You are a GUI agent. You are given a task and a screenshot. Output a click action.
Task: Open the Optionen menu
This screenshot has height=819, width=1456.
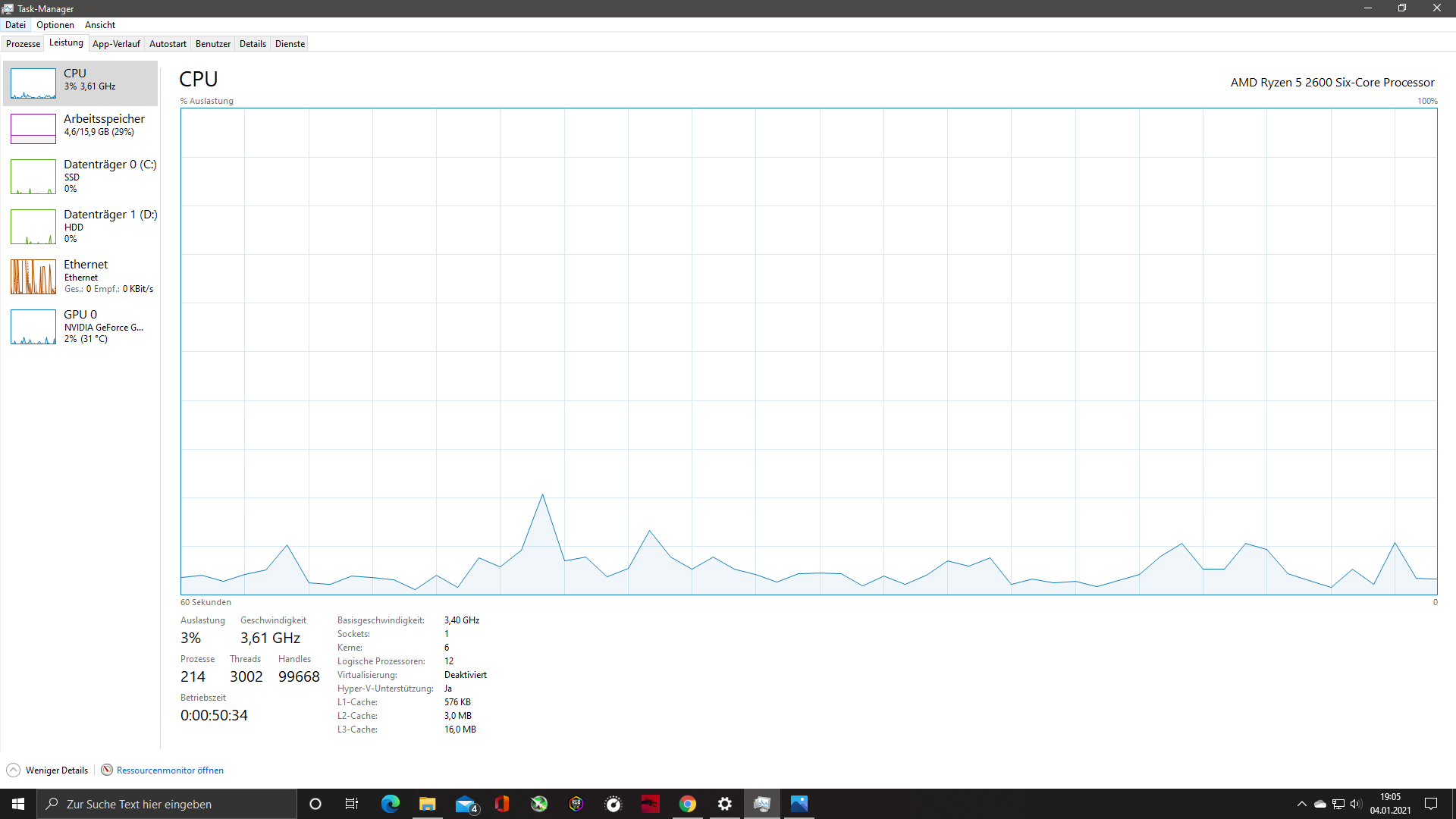55,24
